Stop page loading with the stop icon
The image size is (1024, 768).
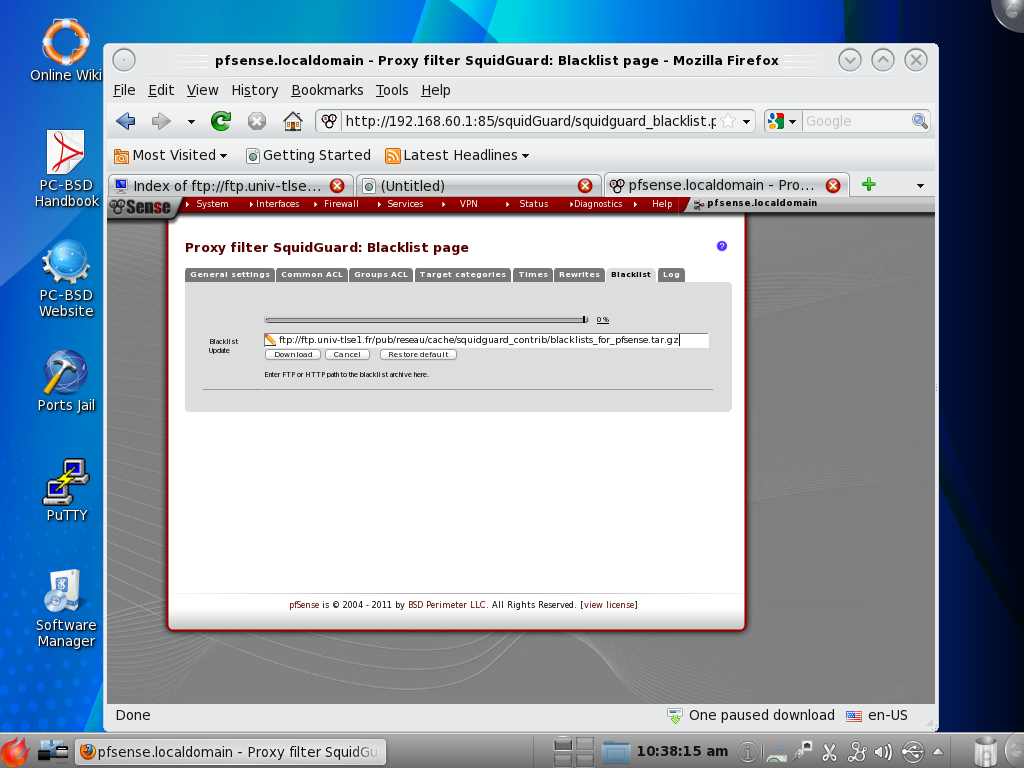(257, 121)
